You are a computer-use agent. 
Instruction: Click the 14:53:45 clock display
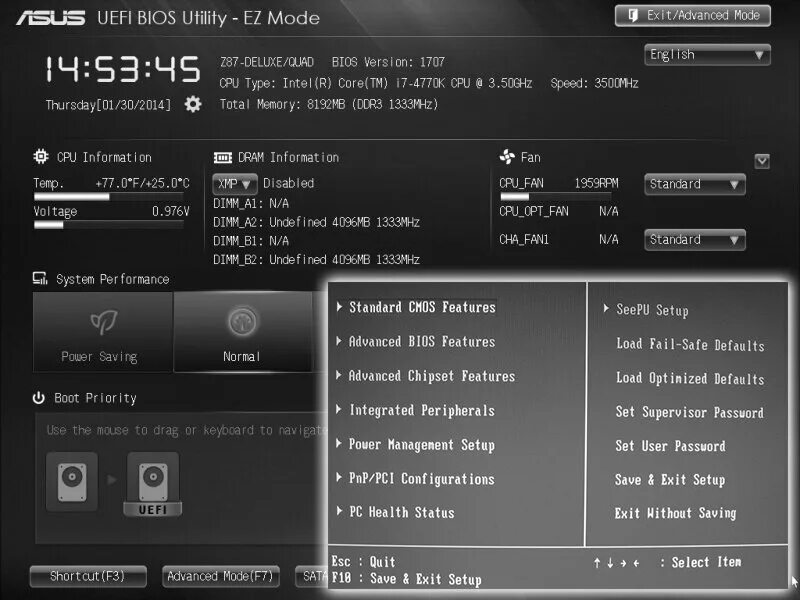tap(123, 69)
